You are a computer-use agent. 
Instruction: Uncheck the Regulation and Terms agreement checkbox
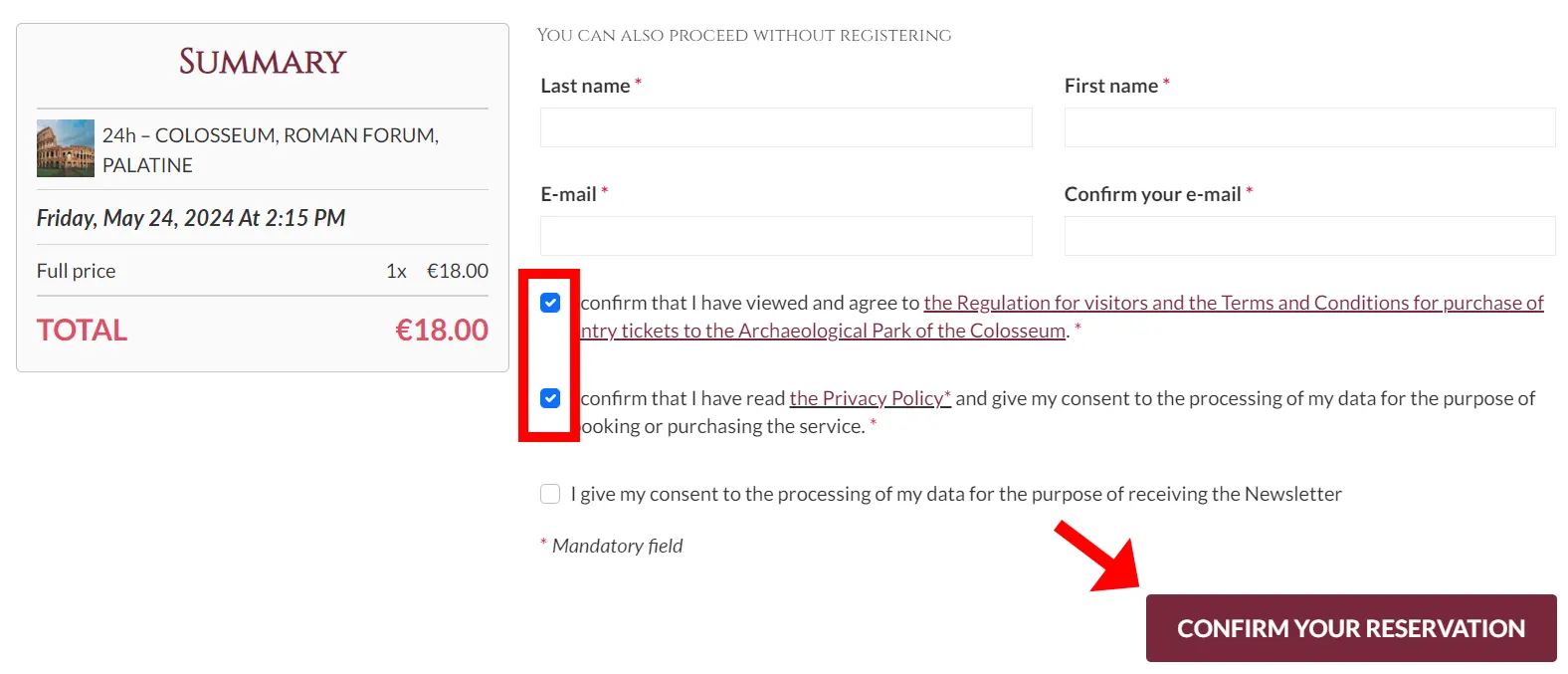[x=550, y=303]
